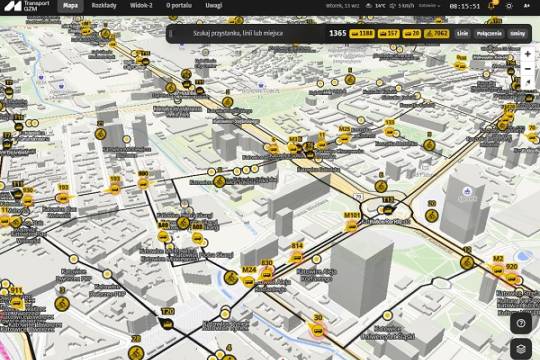Select tram T20 vehicle marker
540x360 pixels.
pyautogui.click(x=167, y=323)
